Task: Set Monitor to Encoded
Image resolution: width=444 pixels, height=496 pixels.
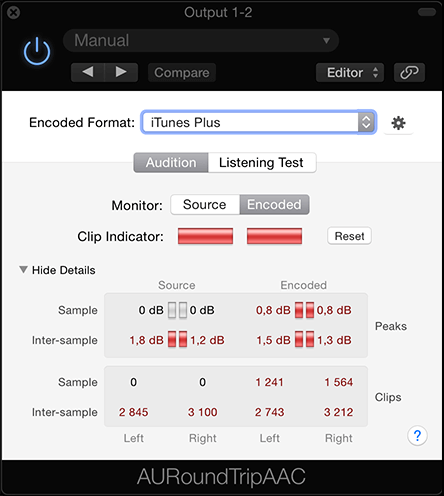Action: 274,204
